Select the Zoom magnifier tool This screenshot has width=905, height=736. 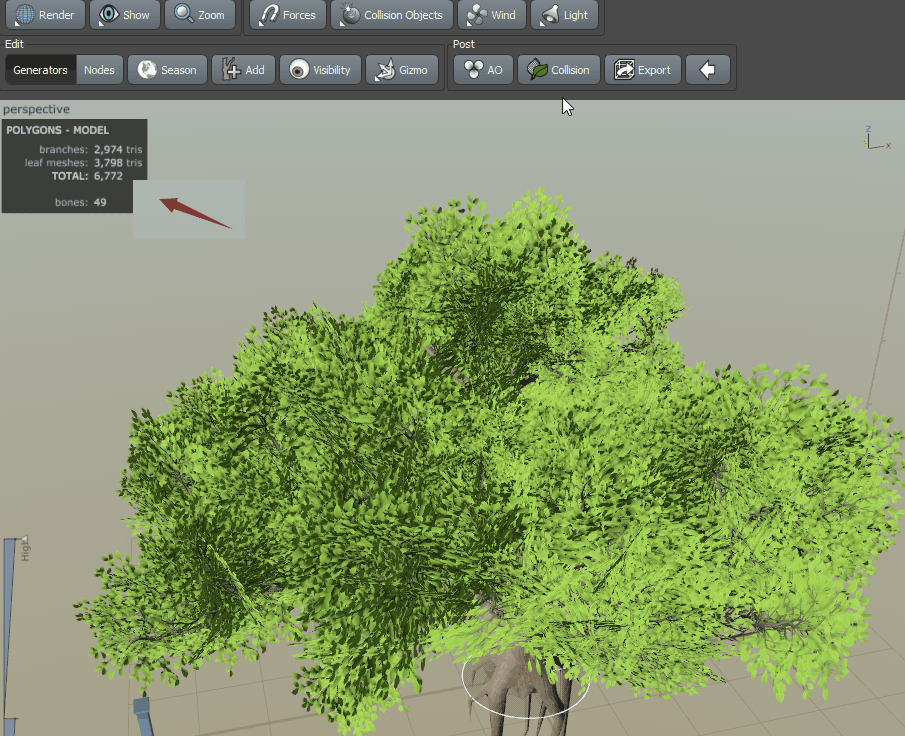(200, 14)
